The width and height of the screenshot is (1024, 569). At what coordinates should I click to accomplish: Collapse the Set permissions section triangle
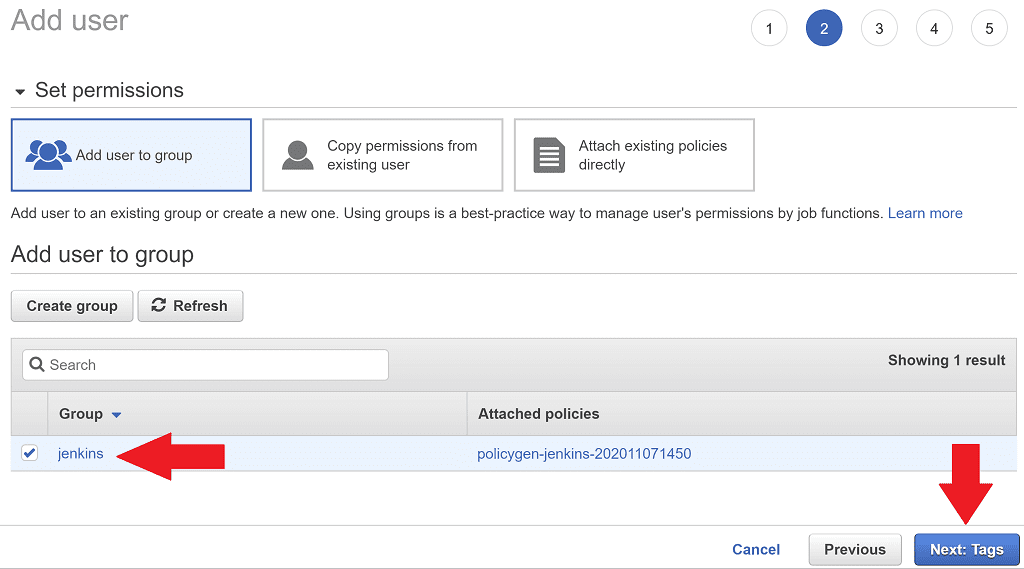click(x=19, y=92)
